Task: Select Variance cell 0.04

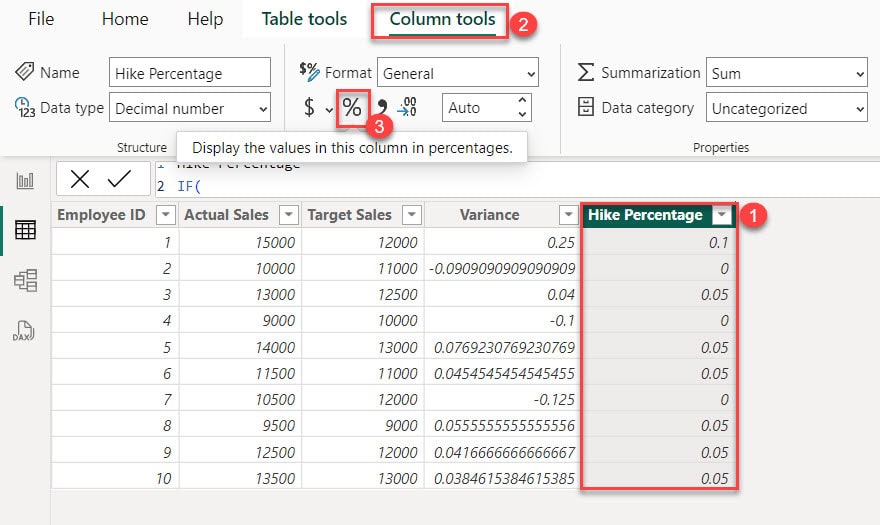Action: 503,294
